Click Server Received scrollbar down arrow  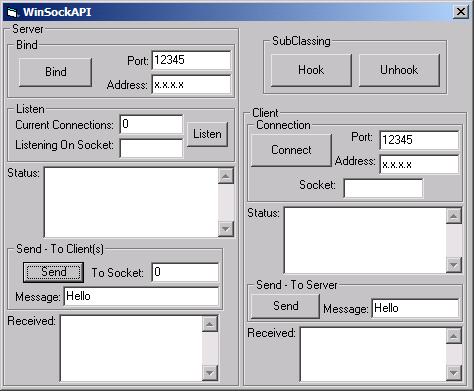[x=210, y=373]
